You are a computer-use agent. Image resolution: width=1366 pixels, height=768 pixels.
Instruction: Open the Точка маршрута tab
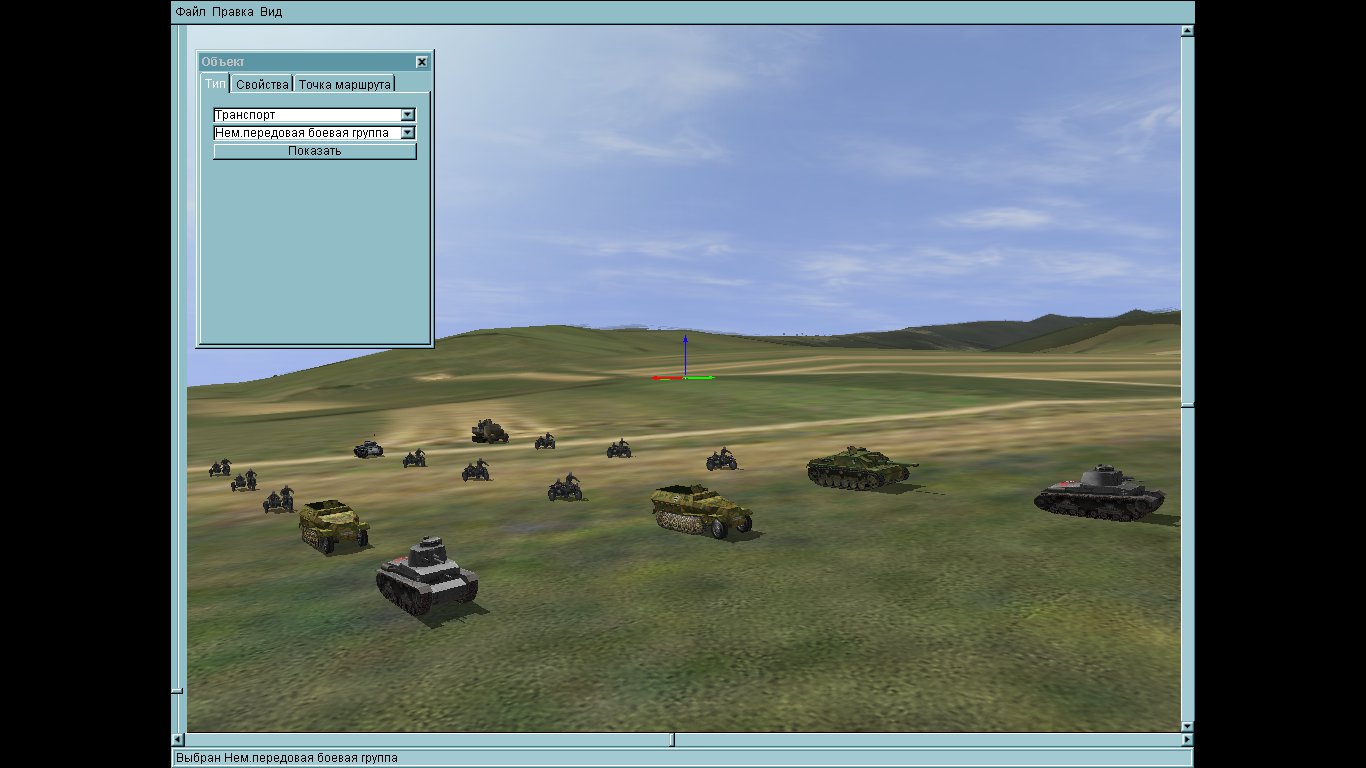345,84
